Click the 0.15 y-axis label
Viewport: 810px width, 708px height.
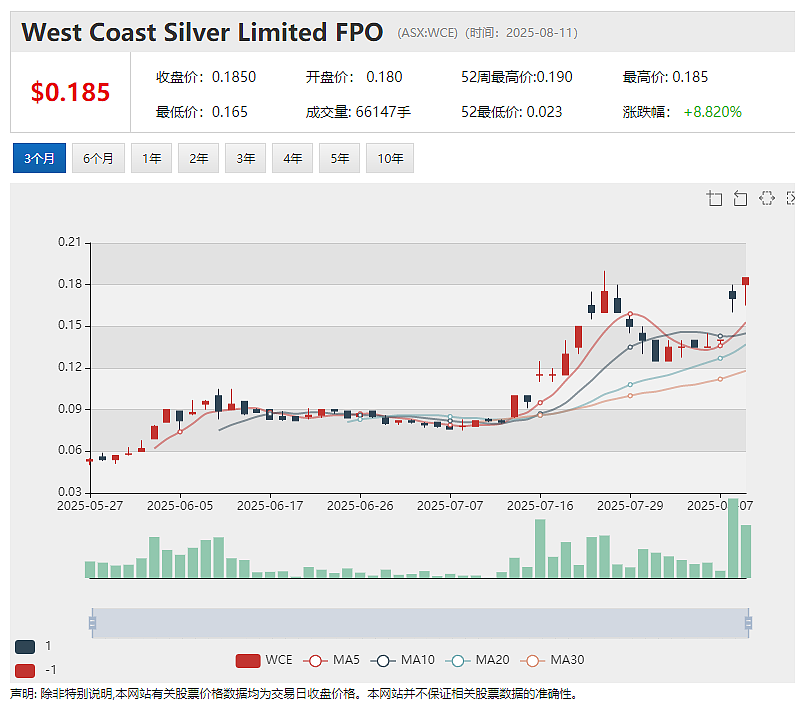[x=70, y=325]
